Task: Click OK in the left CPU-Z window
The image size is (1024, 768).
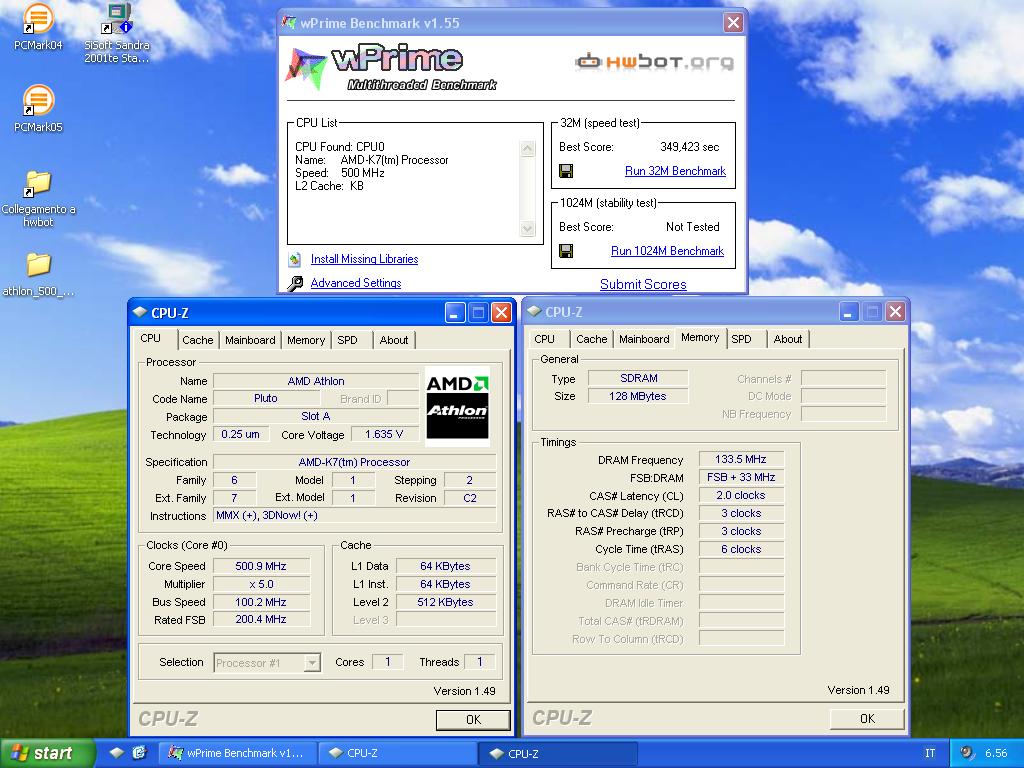Action: [473, 719]
